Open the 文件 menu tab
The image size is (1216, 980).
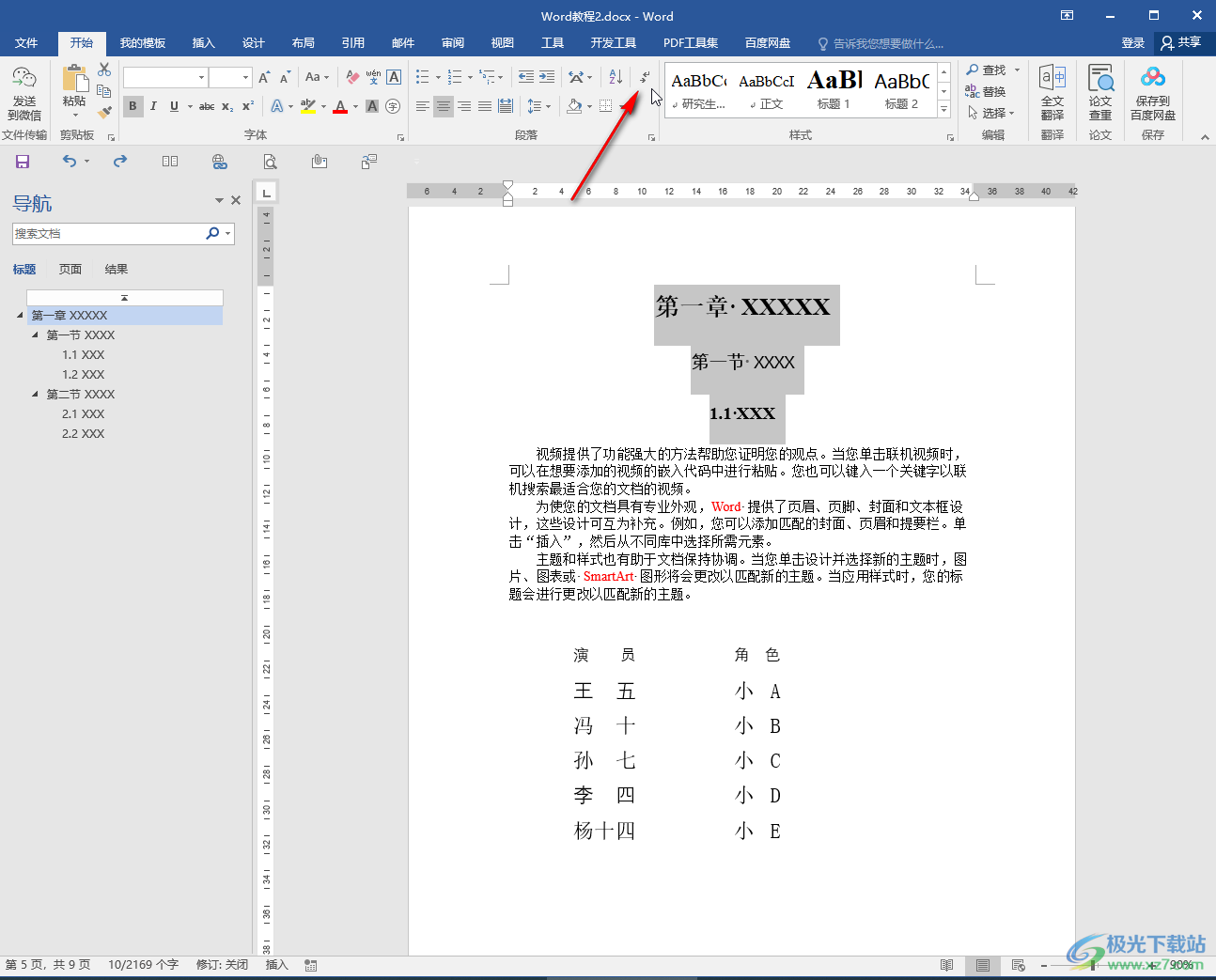click(x=26, y=43)
